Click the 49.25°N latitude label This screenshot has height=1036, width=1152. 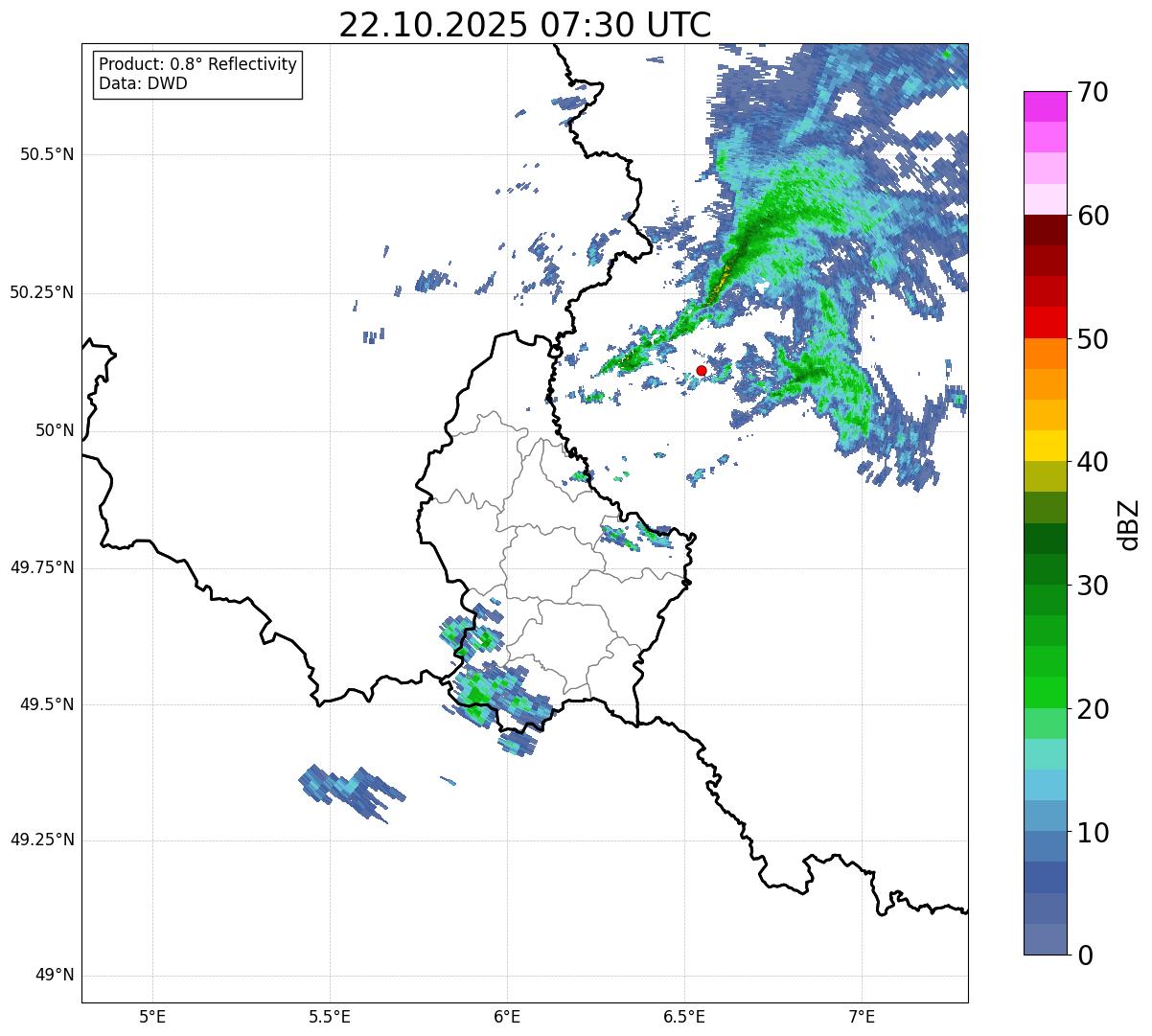[x=41, y=840]
